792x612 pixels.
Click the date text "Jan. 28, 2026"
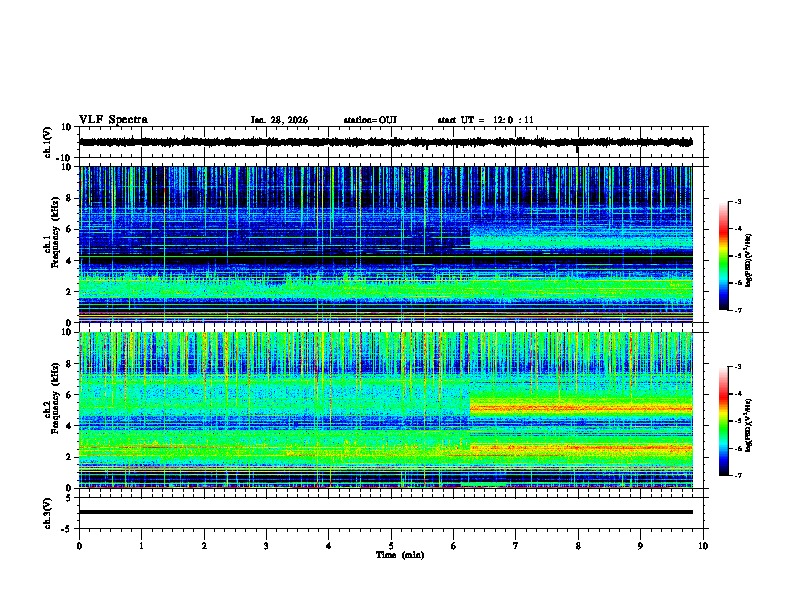pos(279,120)
